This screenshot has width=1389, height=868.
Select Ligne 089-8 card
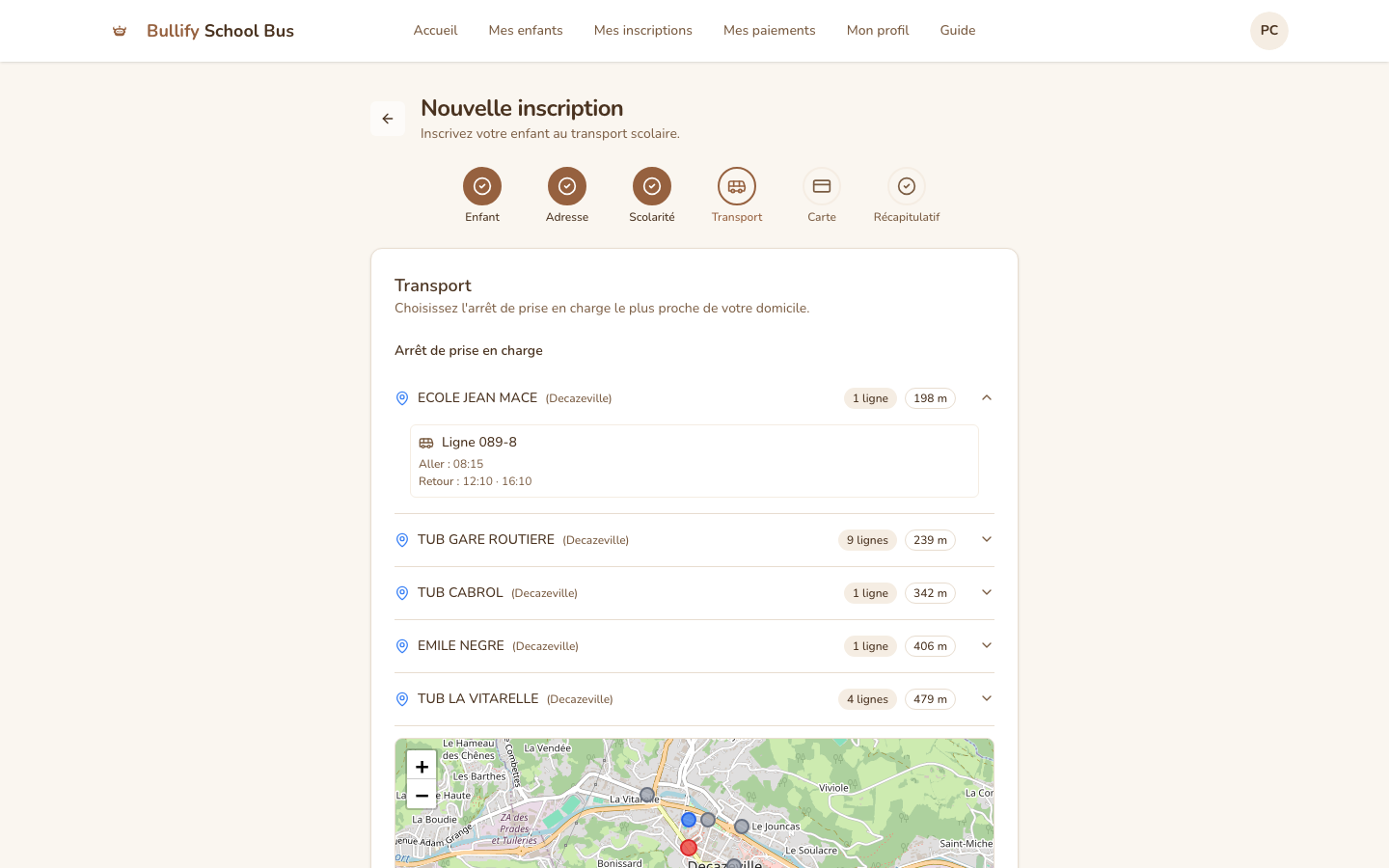[694, 461]
